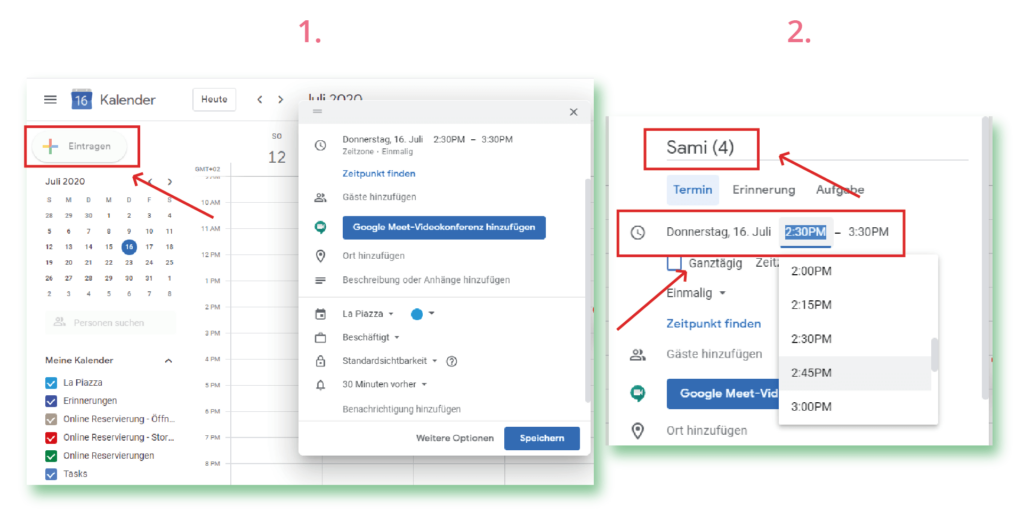
Task: Click the Google Meet icon in panel 2
Action: coord(637,394)
